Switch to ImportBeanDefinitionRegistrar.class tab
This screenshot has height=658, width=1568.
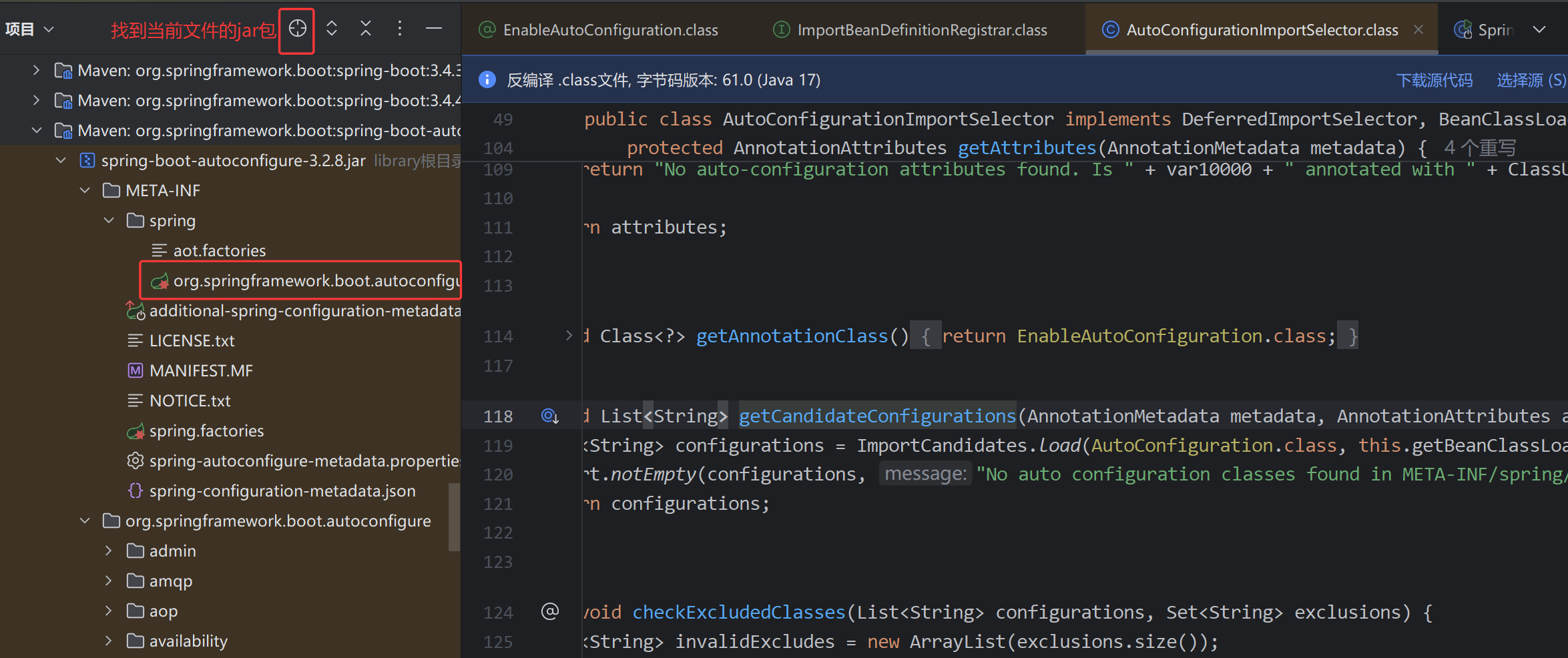point(910,30)
